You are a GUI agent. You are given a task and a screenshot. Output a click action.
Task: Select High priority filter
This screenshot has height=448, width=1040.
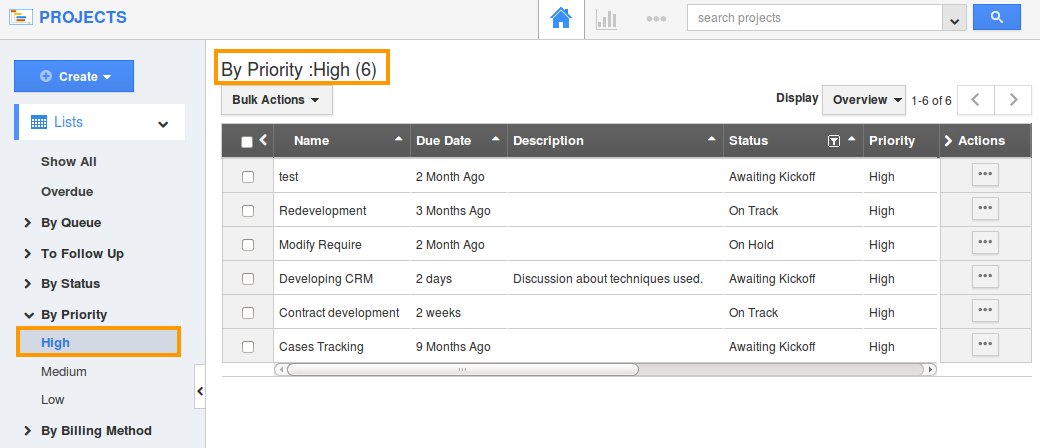tap(99, 342)
